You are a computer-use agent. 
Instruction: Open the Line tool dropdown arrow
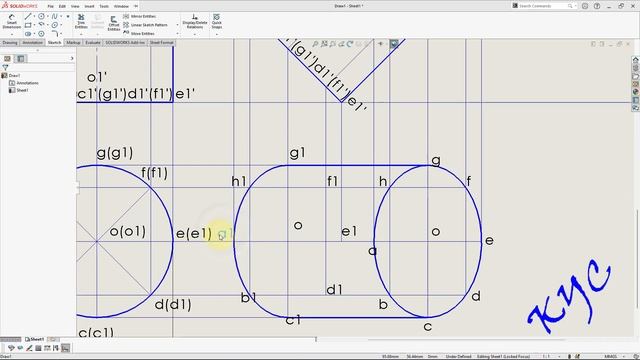click(x=34, y=17)
